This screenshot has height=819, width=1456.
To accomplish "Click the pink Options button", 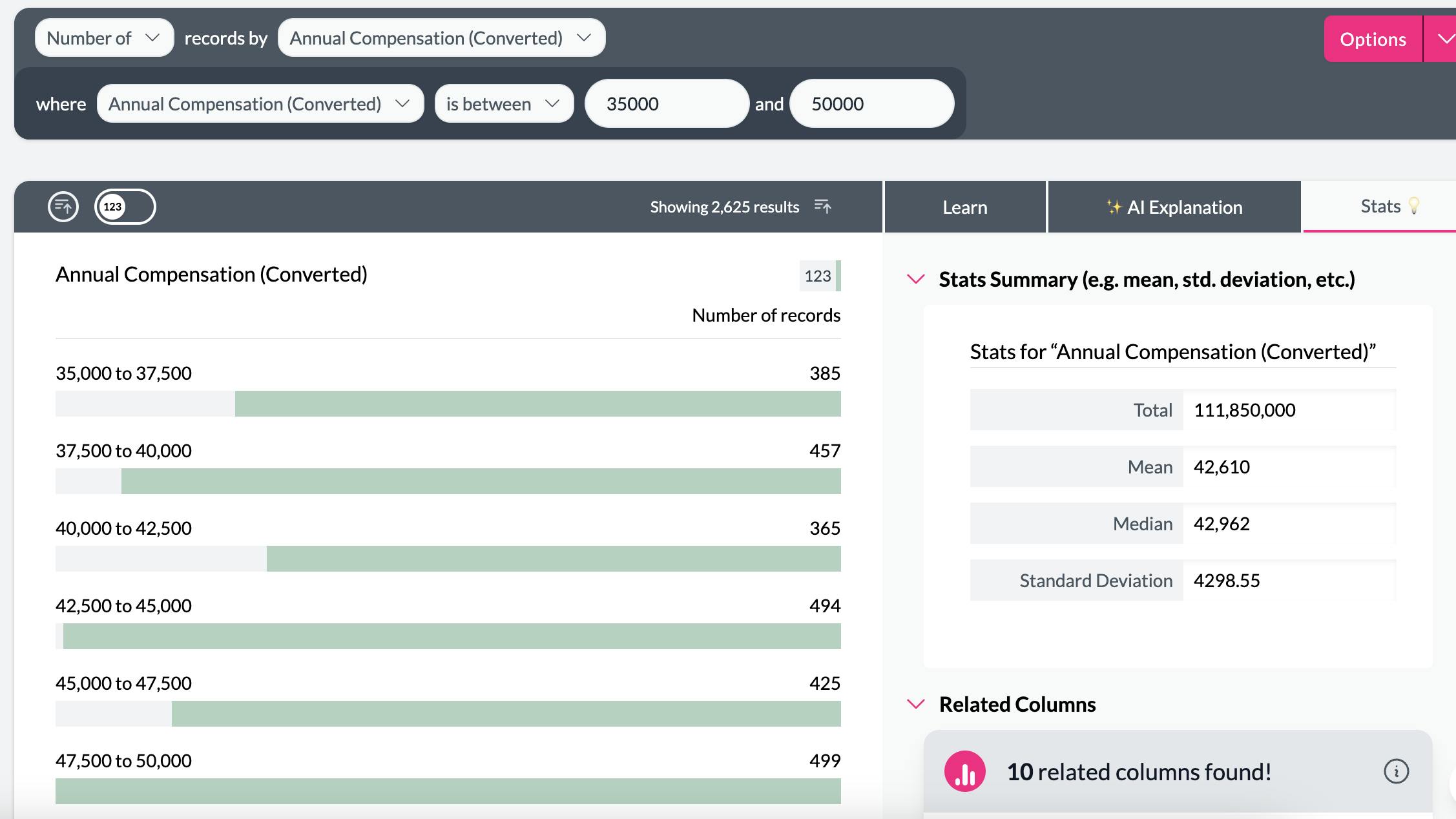I will (x=1373, y=39).
